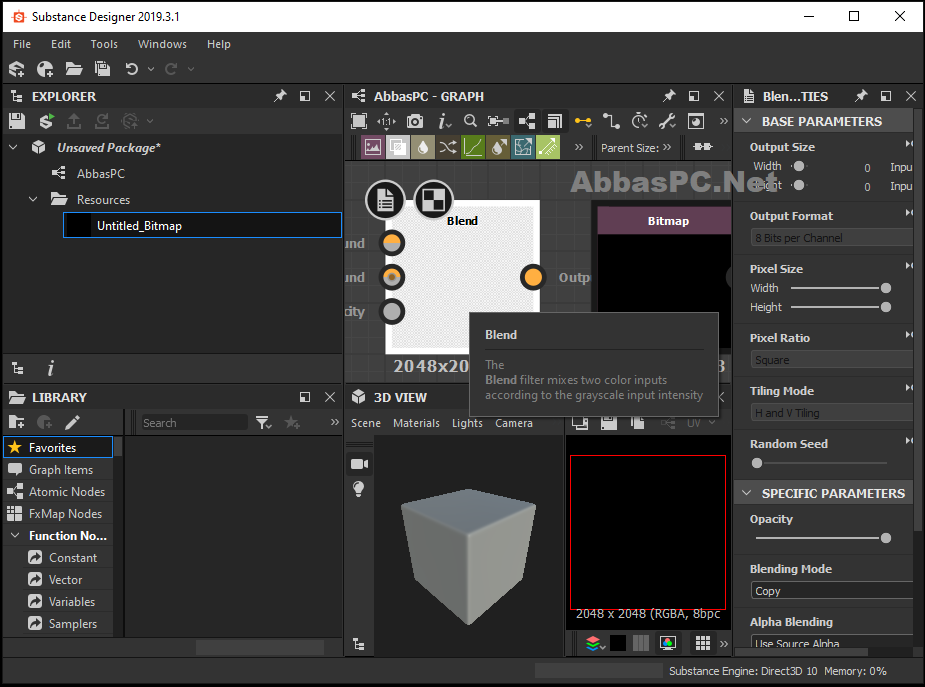Open the File menu
Image resolution: width=925 pixels, height=687 pixels.
click(x=22, y=44)
